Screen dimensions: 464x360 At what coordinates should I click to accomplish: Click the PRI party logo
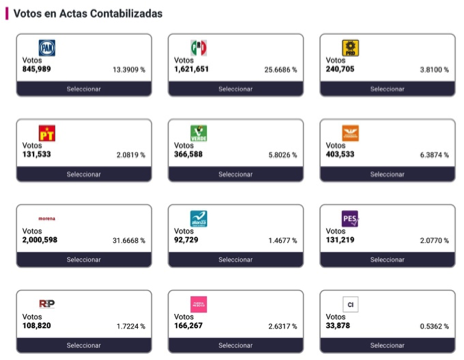[199, 48]
